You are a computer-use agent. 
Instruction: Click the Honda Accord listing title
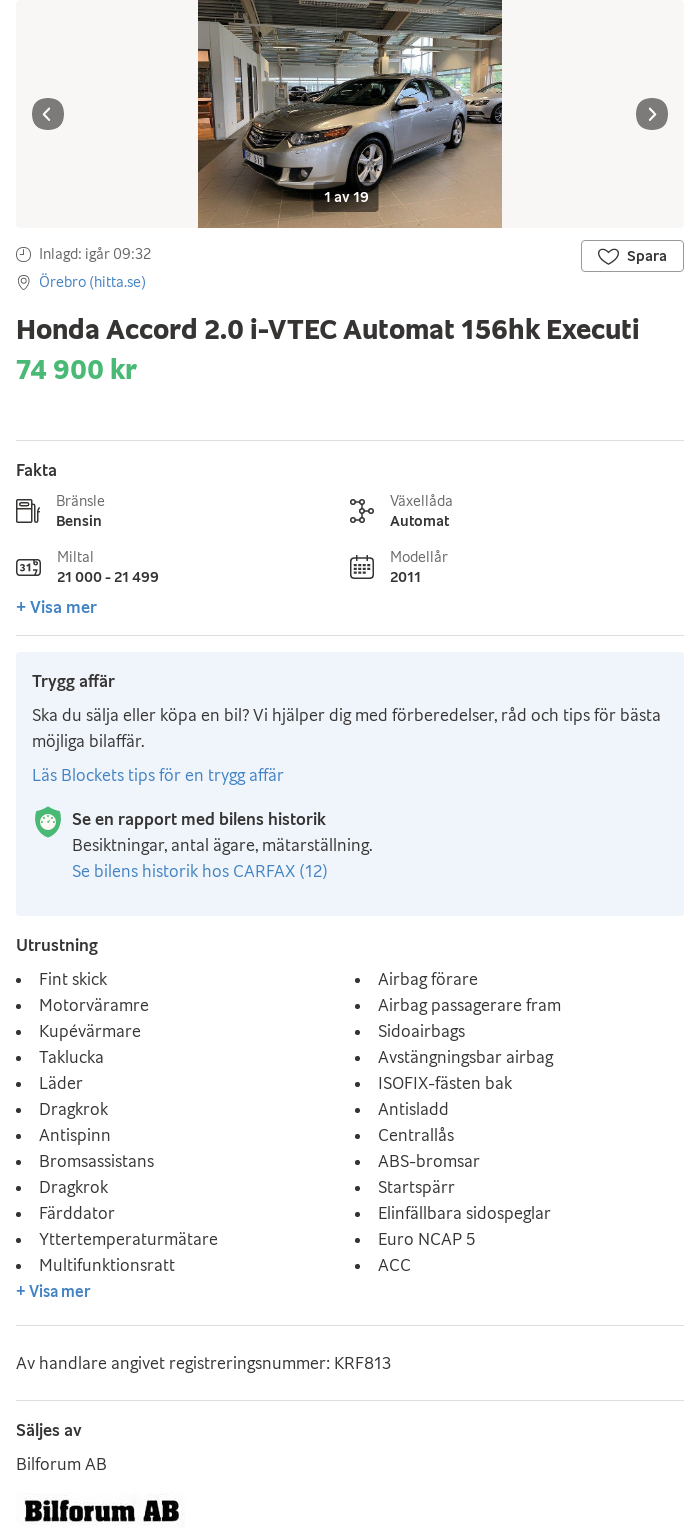(x=327, y=329)
